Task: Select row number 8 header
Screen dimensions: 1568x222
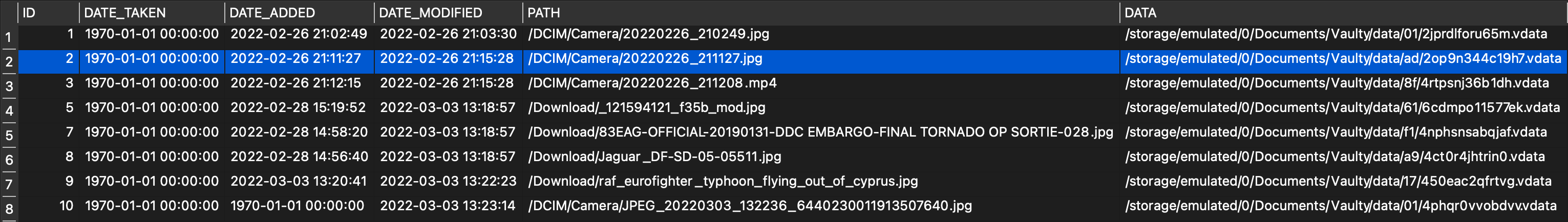Action: 9,209
